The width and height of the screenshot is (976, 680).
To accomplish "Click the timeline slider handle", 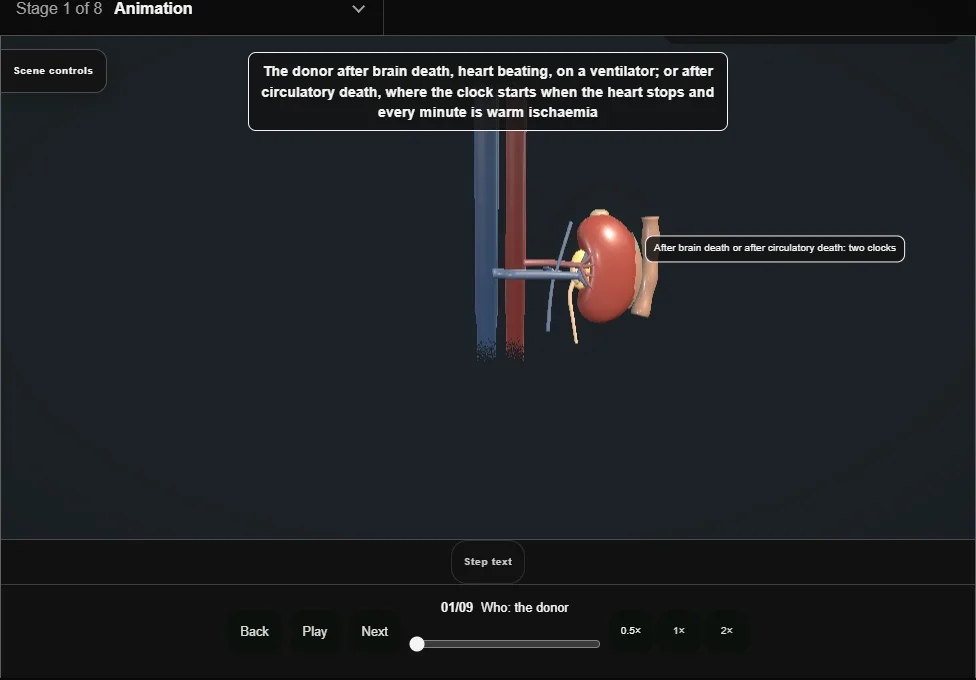I will [x=417, y=644].
